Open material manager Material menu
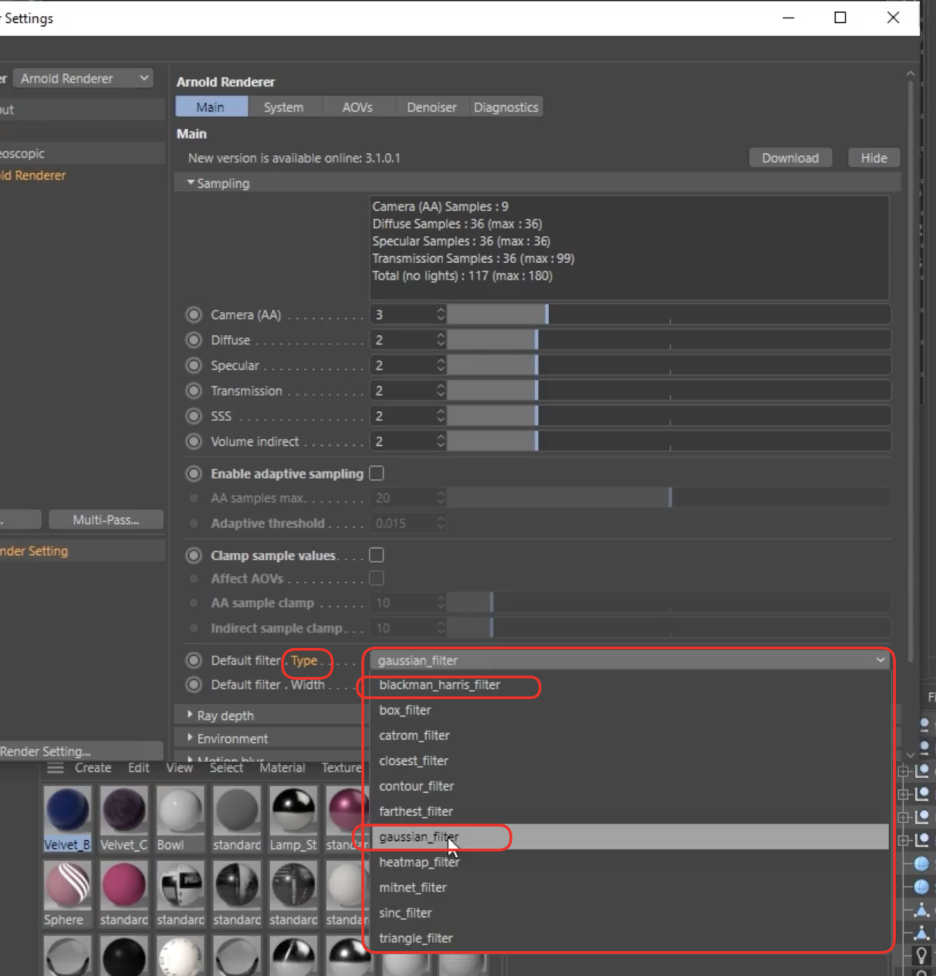This screenshot has height=976, width=936. pos(283,768)
